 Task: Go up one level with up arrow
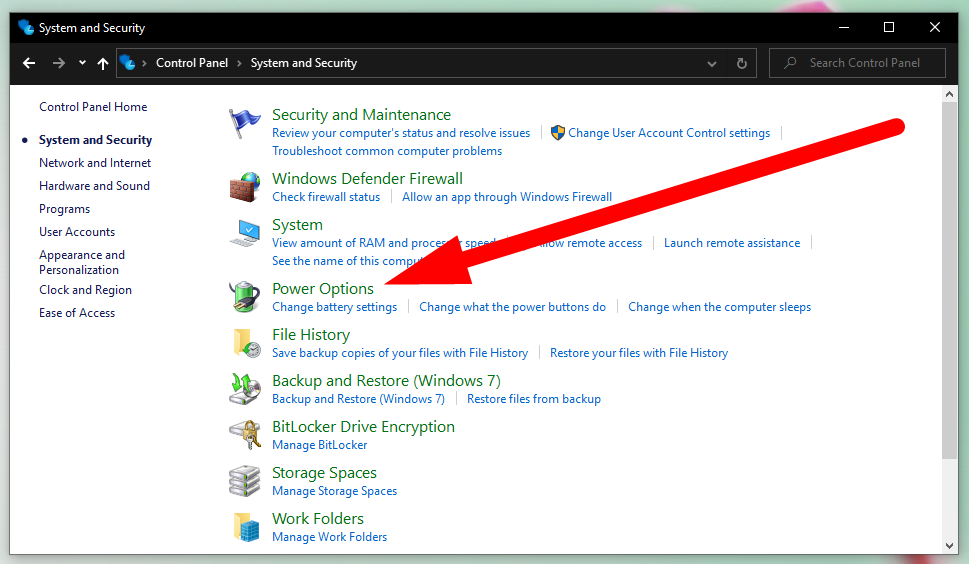(x=103, y=63)
